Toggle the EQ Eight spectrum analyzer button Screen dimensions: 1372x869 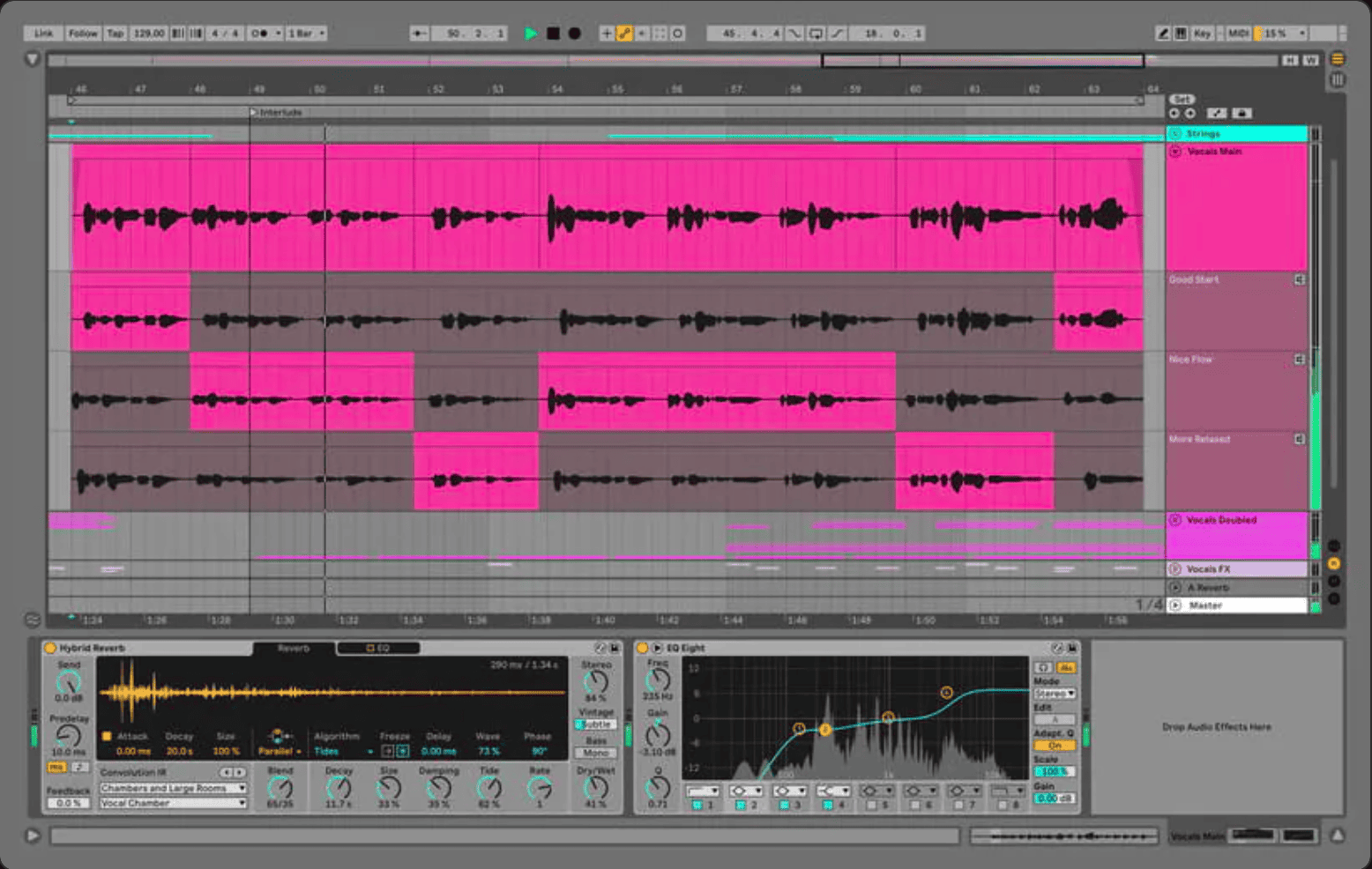tap(1066, 667)
